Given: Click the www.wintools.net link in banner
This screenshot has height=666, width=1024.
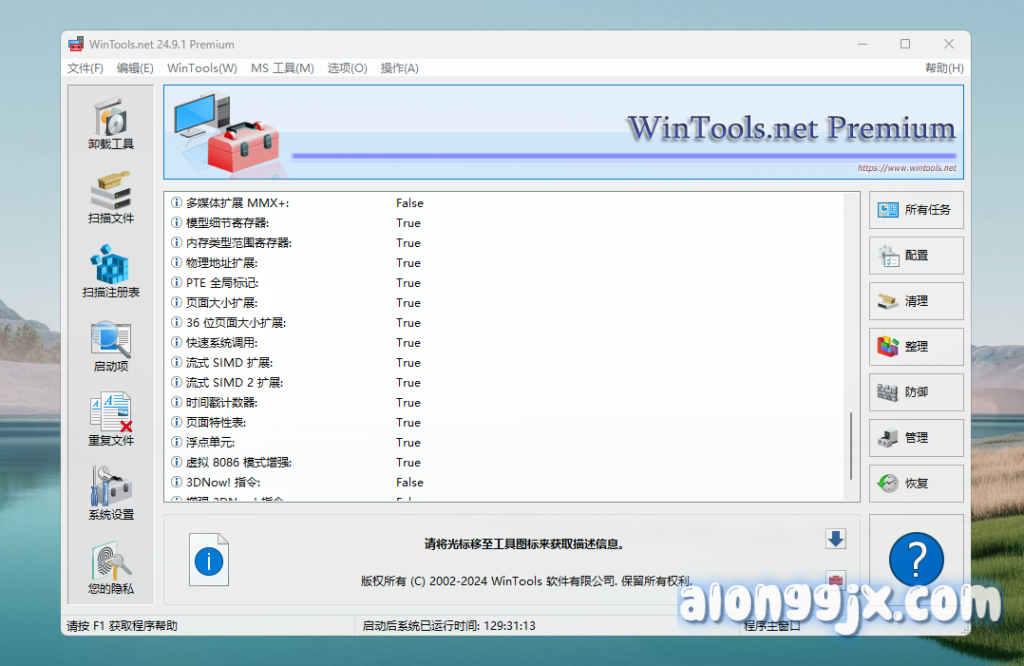Looking at the screenshot, I should click(x=906, y=168).
